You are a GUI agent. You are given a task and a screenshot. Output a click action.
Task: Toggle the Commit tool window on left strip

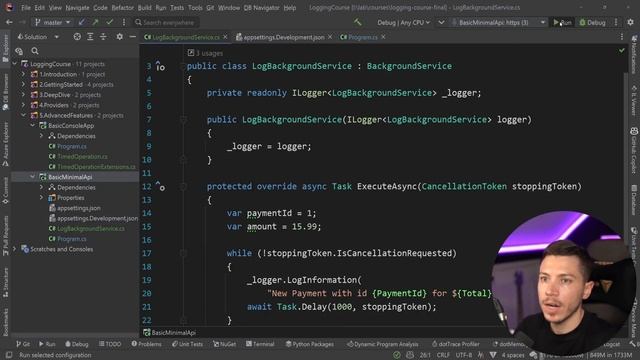tap(5, 191)
